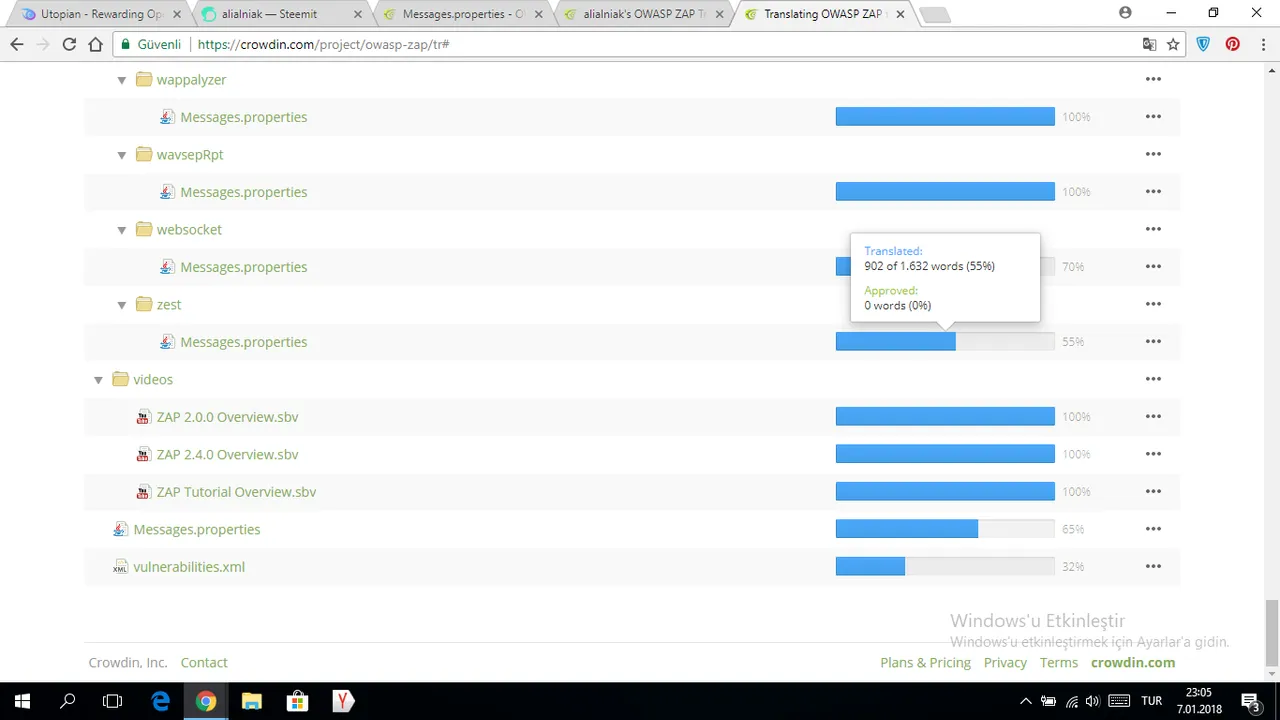Open a new browser tab
The image size is (1280, 720).
934,15
